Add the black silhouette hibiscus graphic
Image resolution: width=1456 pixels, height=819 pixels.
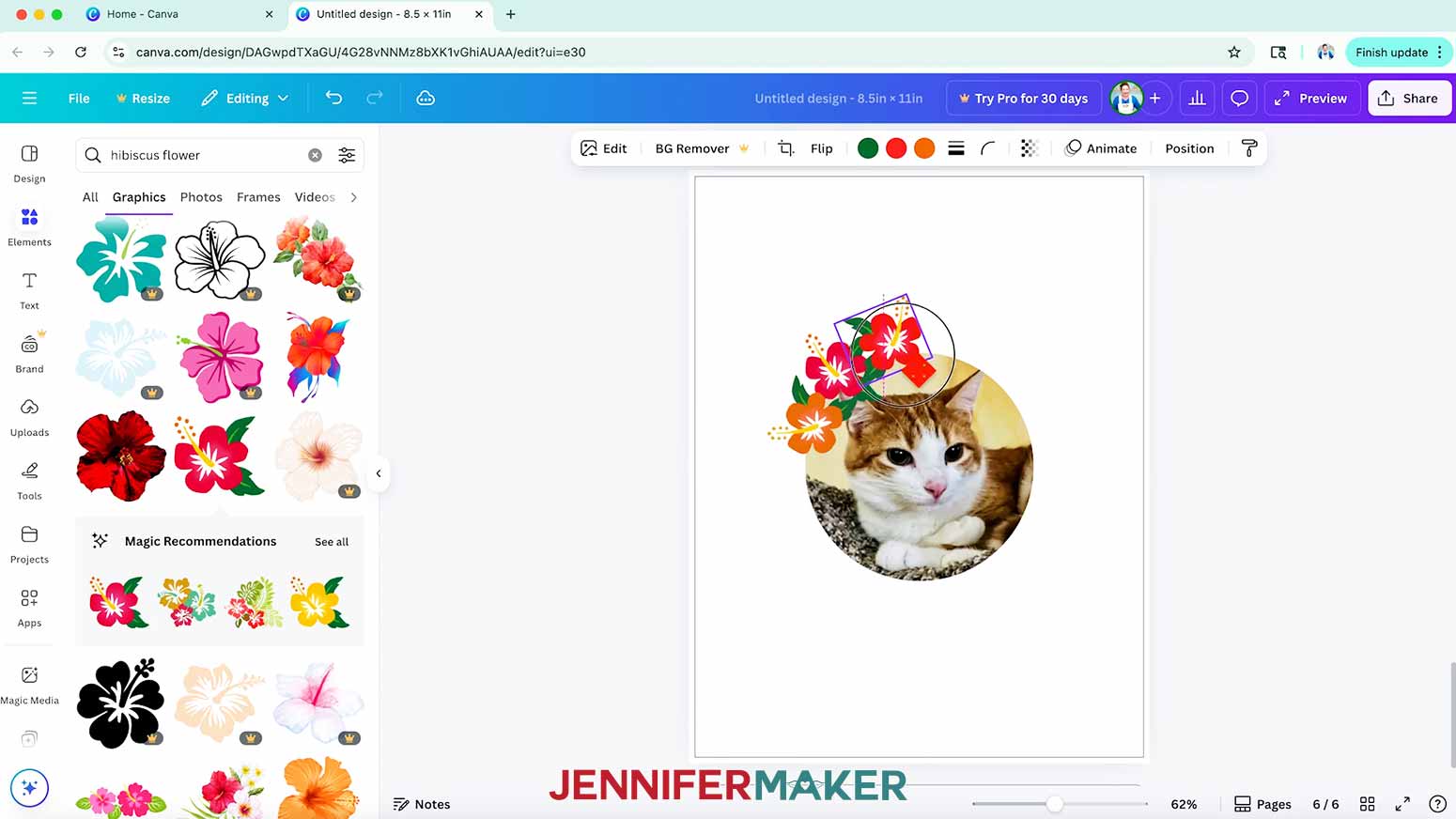120,703
